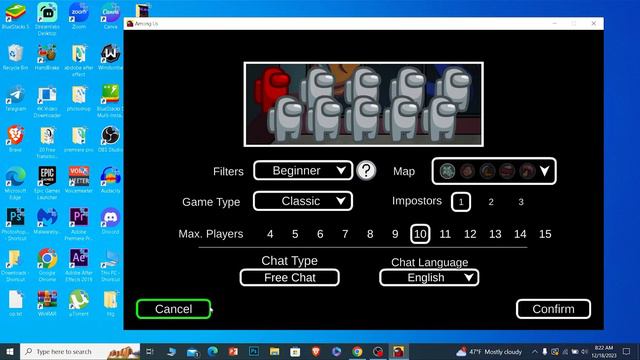Select the Brave desktop icon
Image resolution: width=640 pixels, height=360 pixels.
coord(16,139)
